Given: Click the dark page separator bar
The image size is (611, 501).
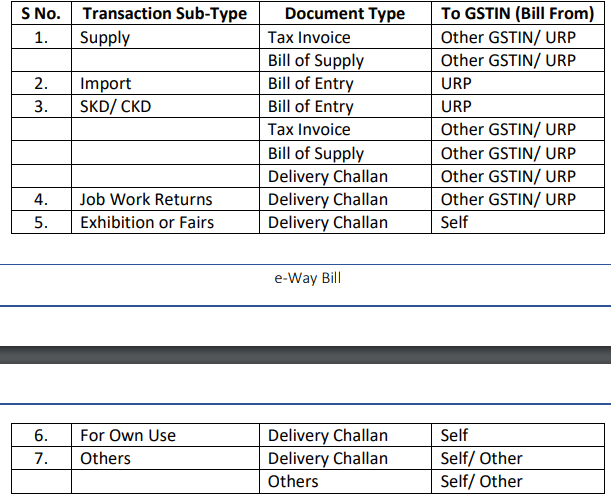Looking at the screenshot, I should (x=305, y=354).
